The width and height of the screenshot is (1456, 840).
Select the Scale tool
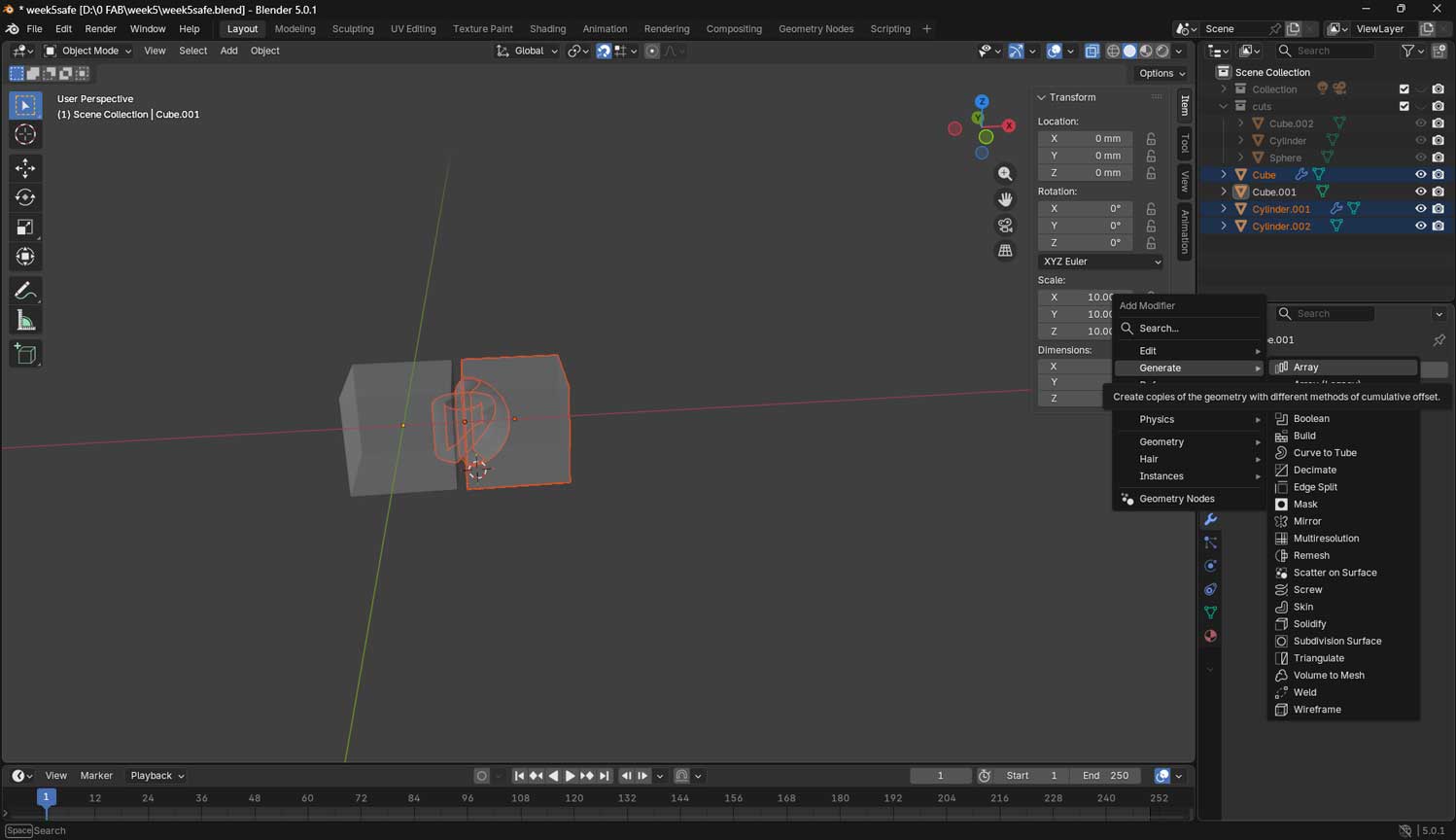25,227
